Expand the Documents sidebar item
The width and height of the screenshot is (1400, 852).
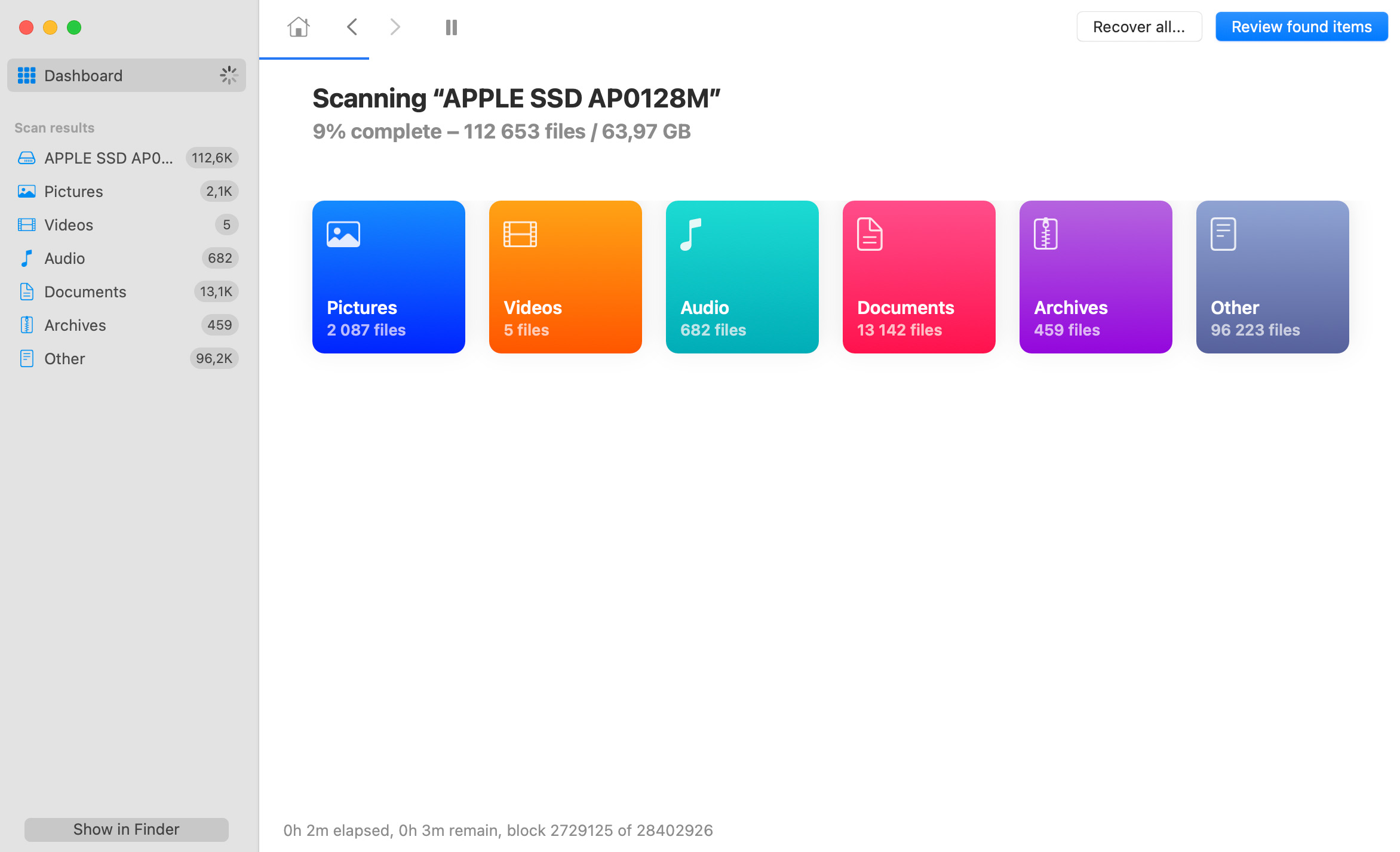(85, 291)
